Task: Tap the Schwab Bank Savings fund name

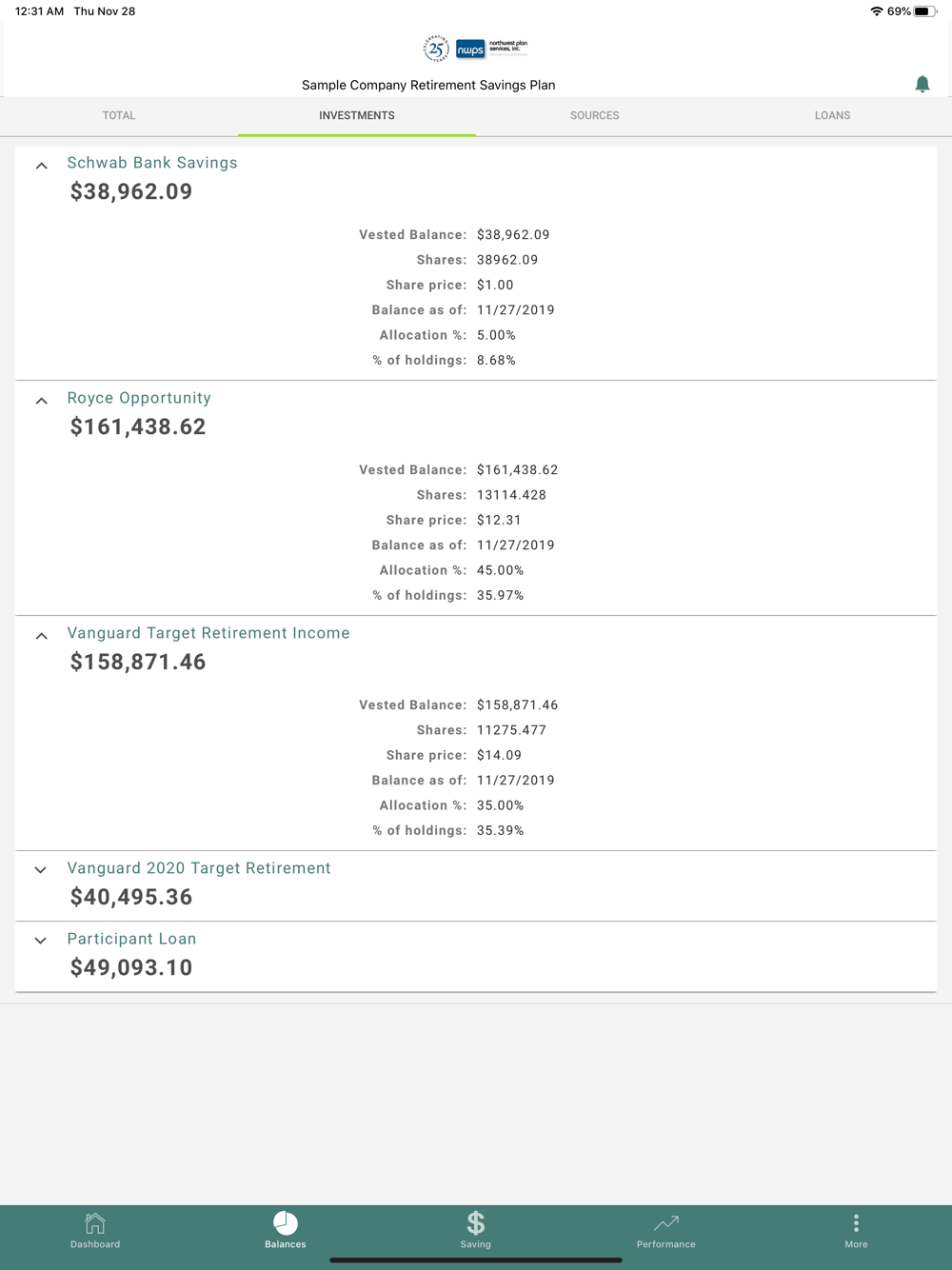Action: coord(152,163)
